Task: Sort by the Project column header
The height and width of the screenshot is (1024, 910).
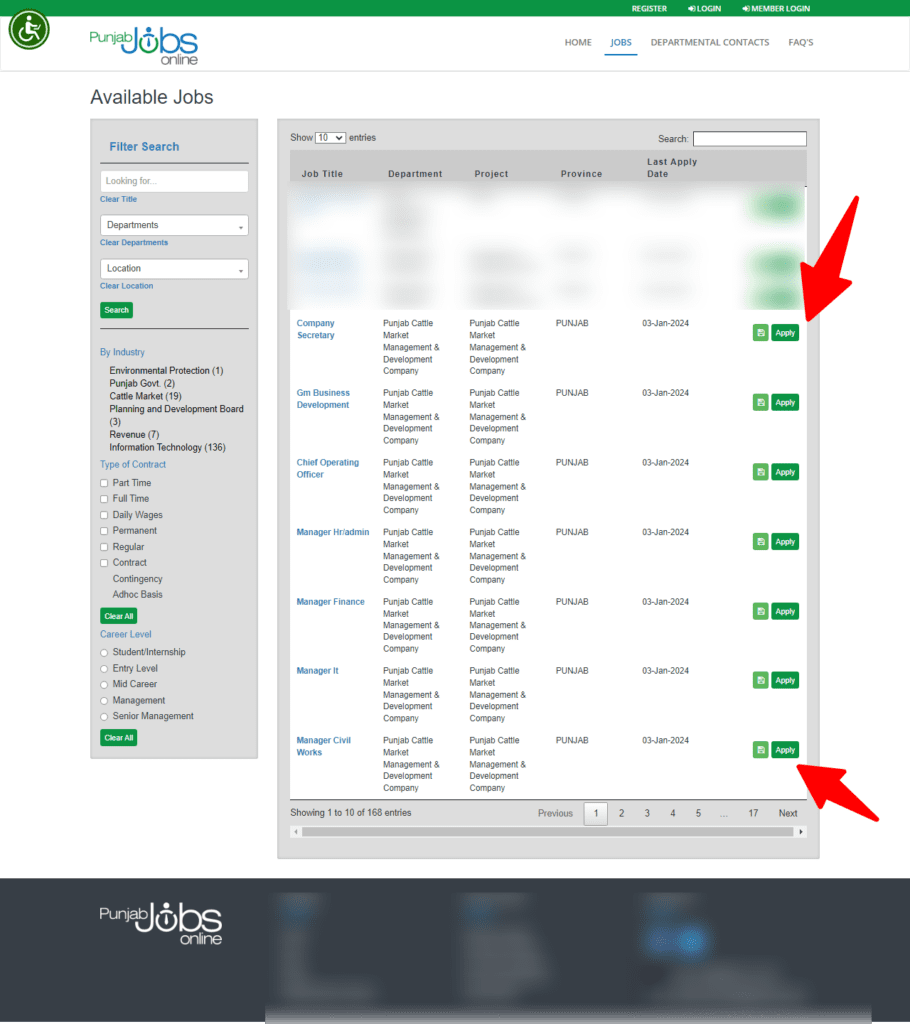Action: [491, 174]
